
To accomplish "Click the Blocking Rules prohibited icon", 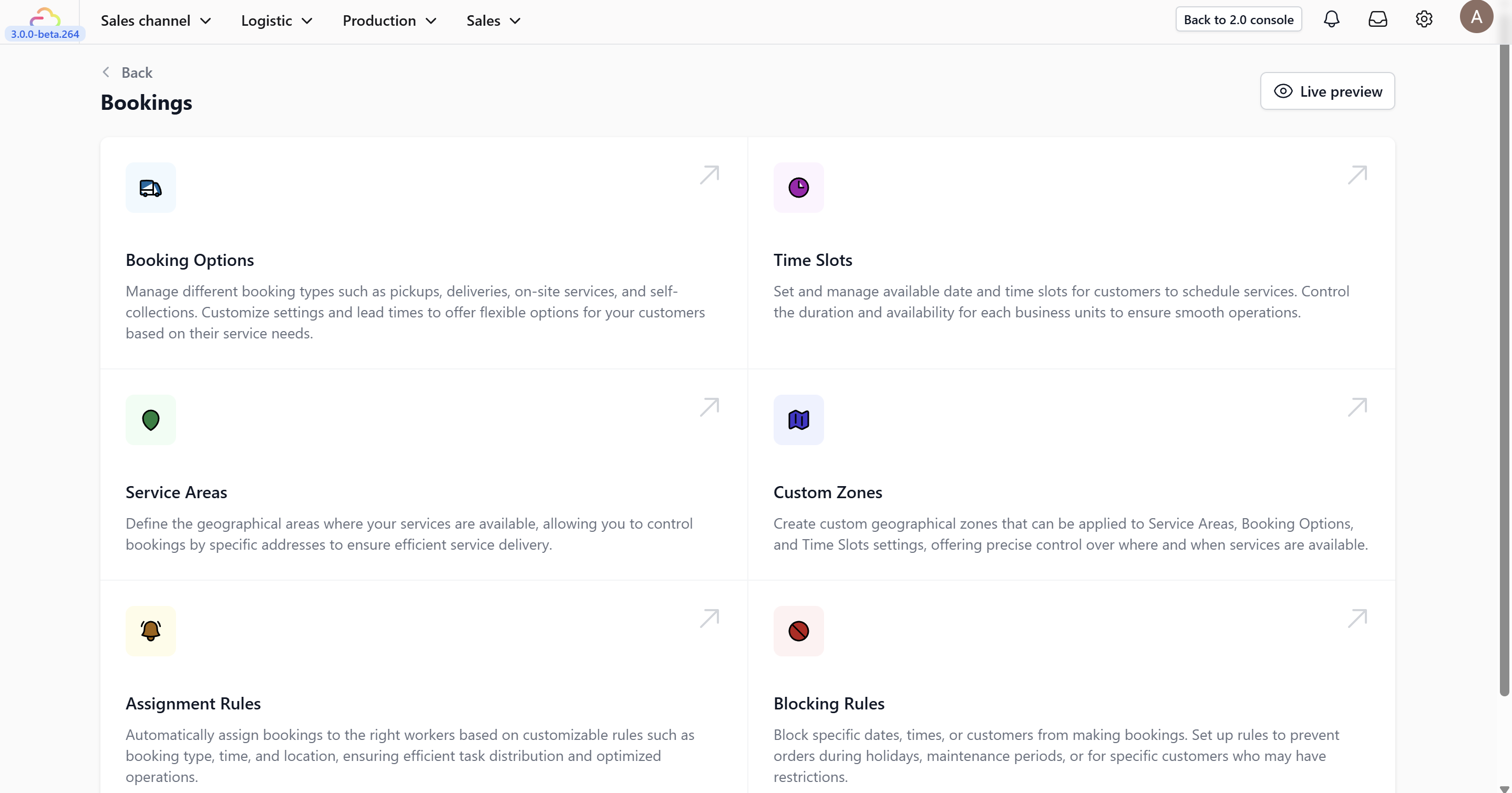I will pos(798,631).
